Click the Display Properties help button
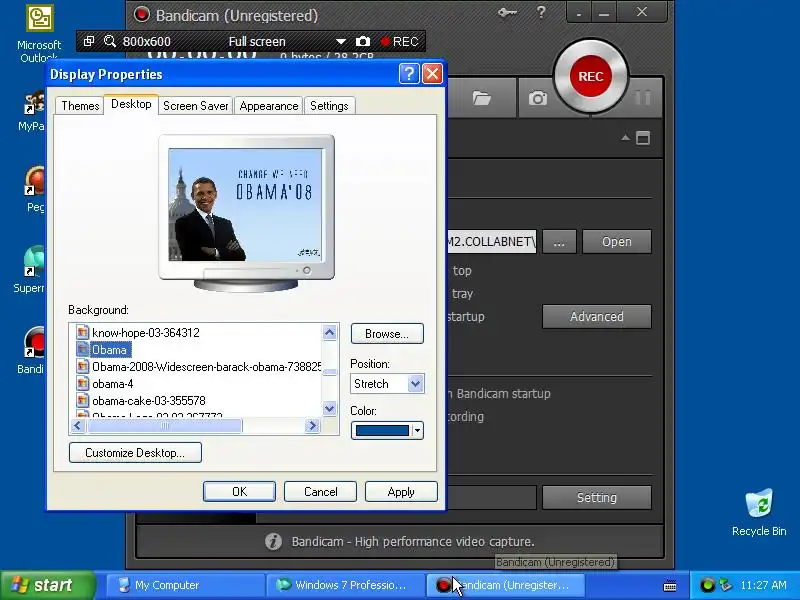The image size is (800, 600). pyautogui.click(x=409, y=74)
